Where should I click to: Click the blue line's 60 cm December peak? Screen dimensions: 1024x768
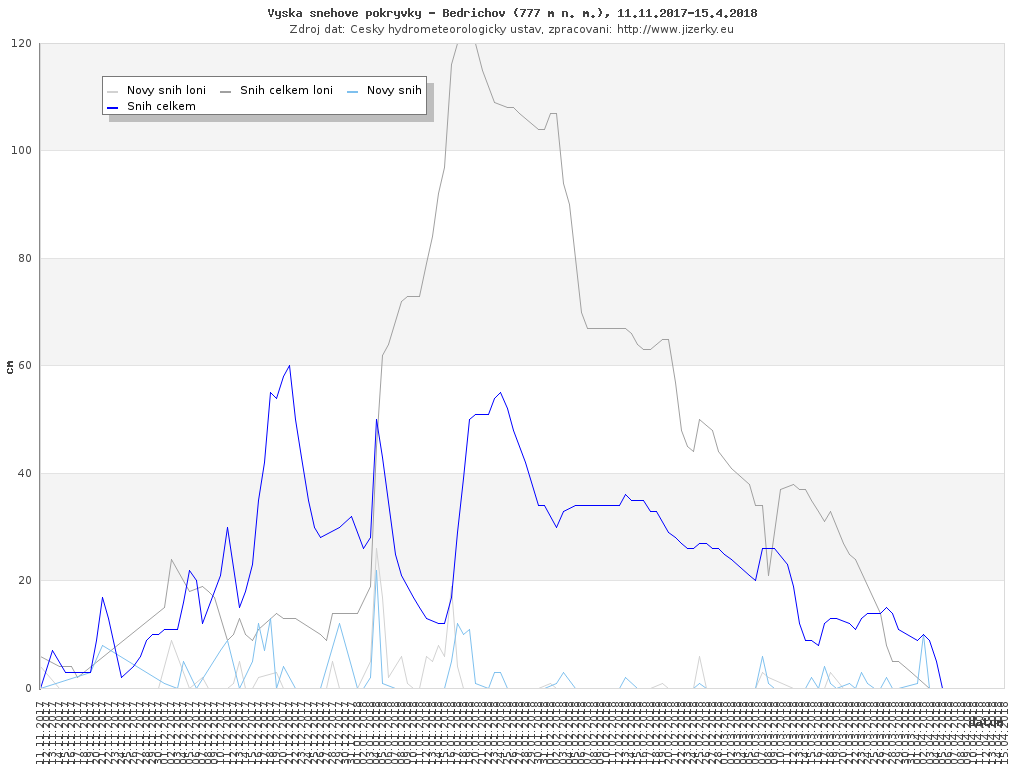(x=289, y=366)
